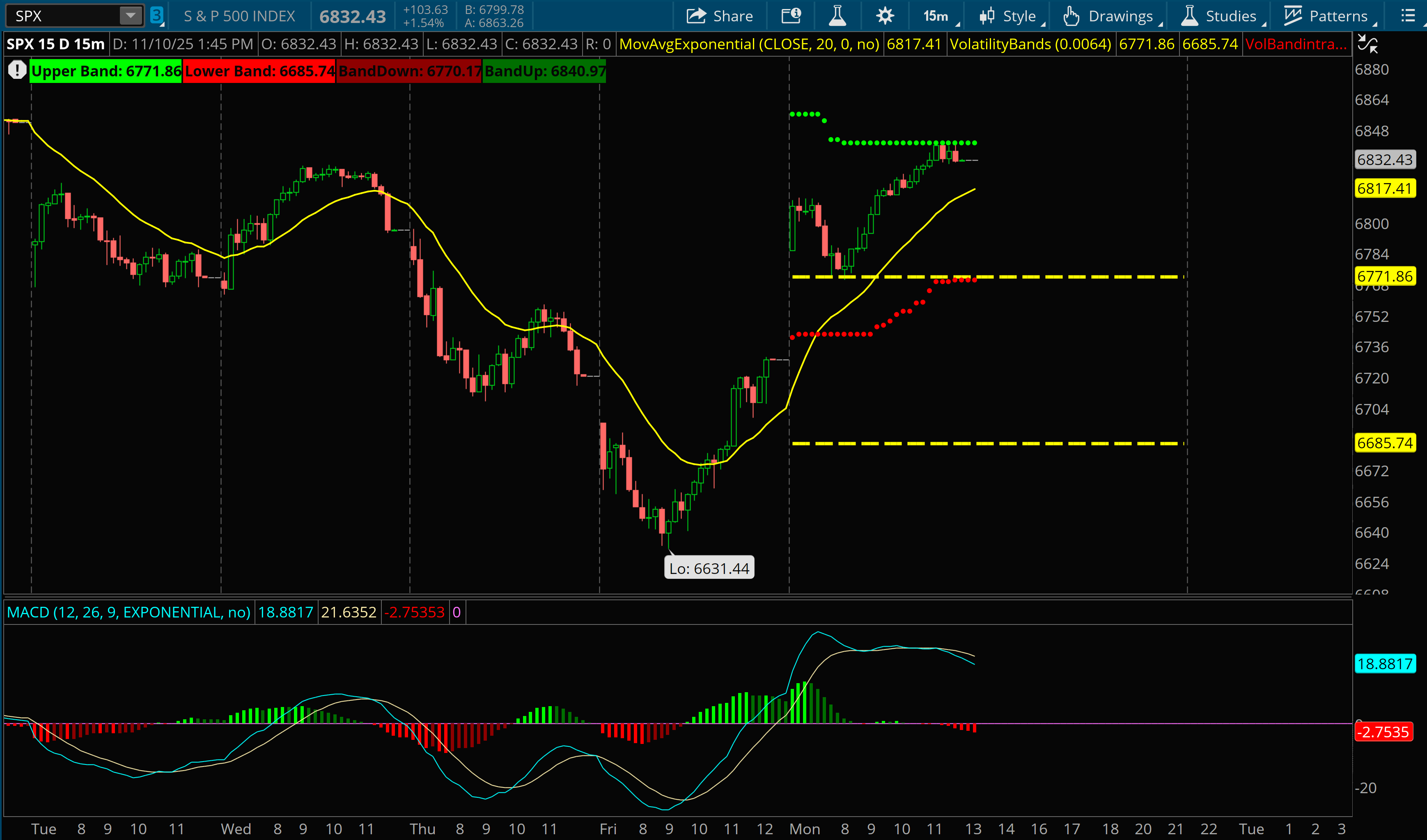Click the Studies beaker icon
This screenshot has height=840, width=1427.
(1190, 16)
